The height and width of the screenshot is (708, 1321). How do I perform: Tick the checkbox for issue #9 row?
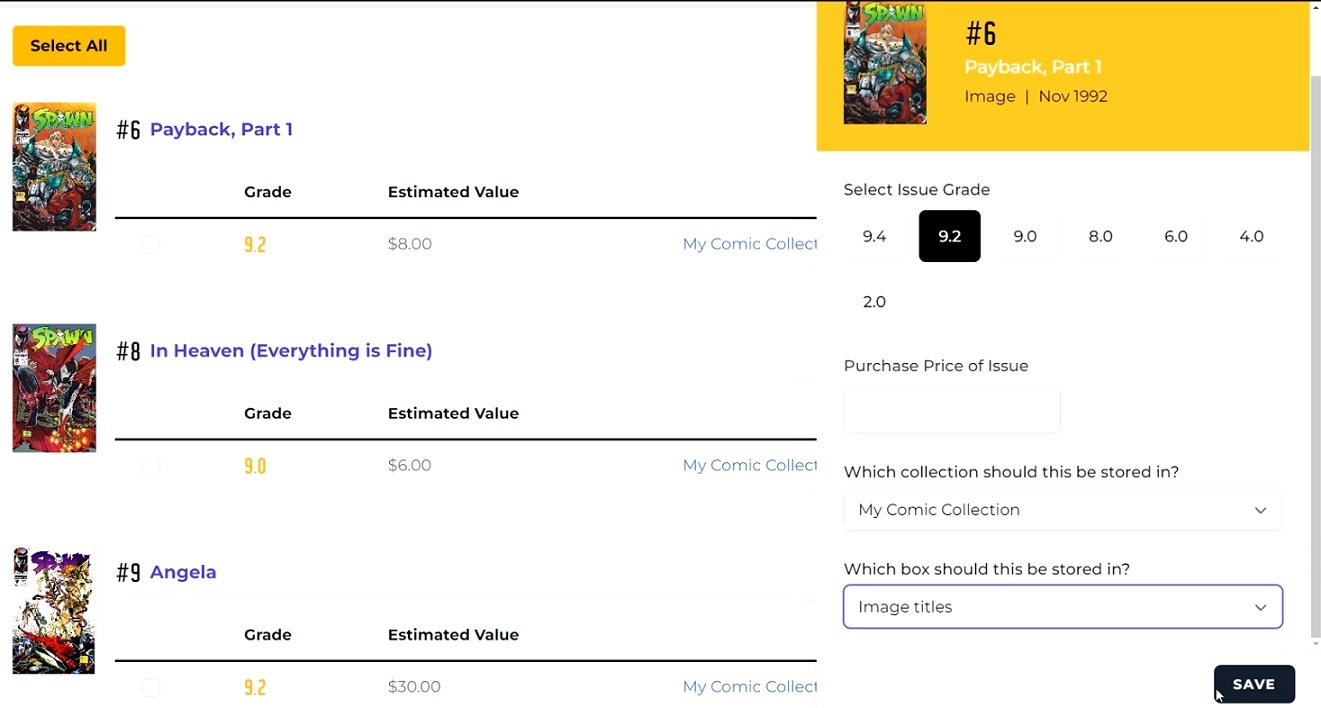[151, 688]
